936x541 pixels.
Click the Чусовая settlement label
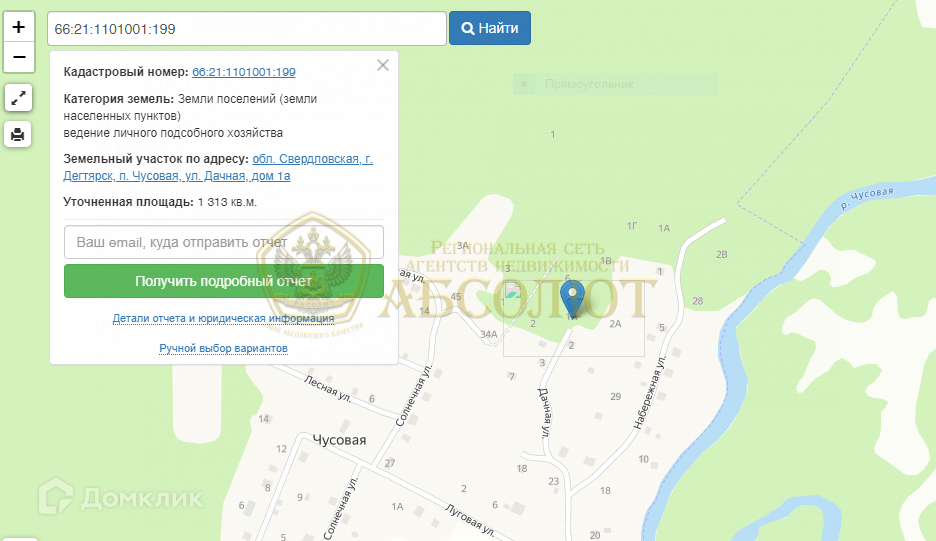339,440
